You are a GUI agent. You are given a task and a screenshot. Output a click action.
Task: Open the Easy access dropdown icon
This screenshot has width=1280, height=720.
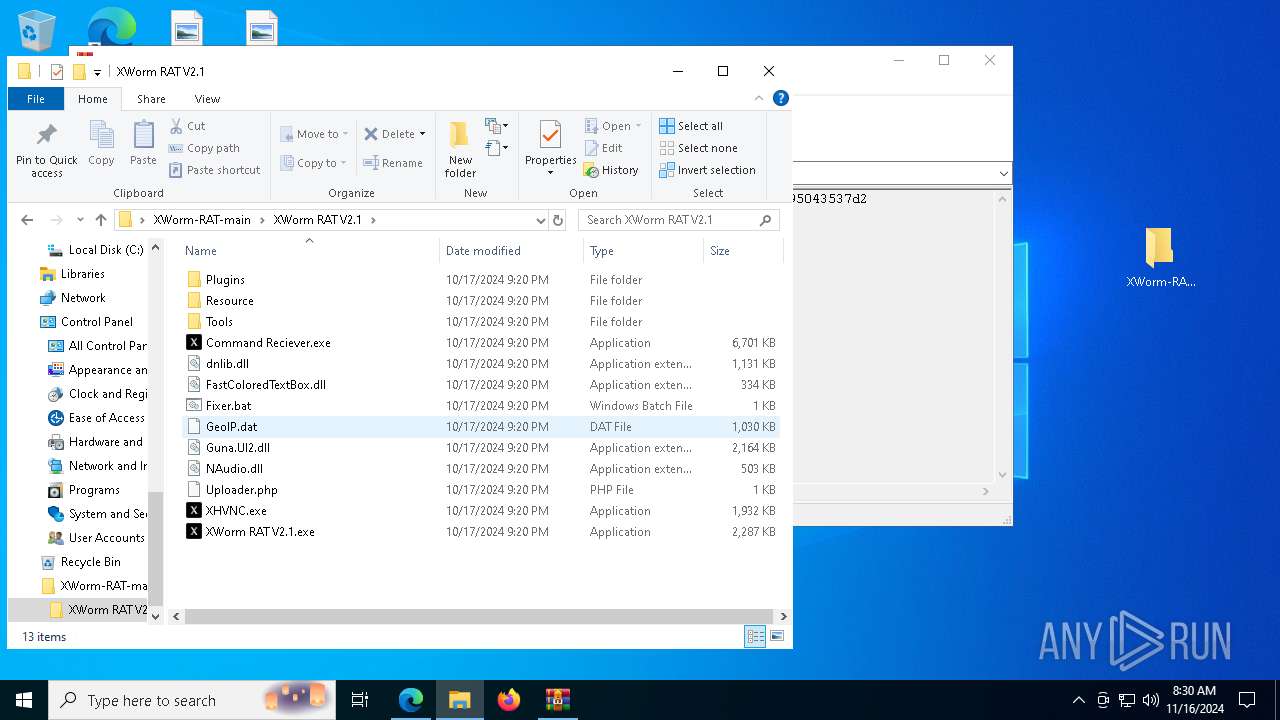[x=497, y=148]
